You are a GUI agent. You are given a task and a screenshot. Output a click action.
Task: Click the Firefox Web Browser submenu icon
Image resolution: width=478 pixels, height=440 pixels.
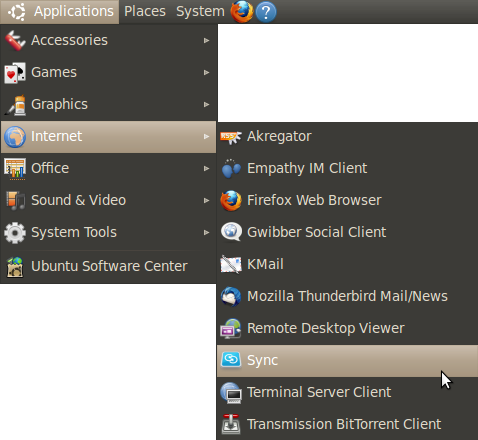[231, 201]
